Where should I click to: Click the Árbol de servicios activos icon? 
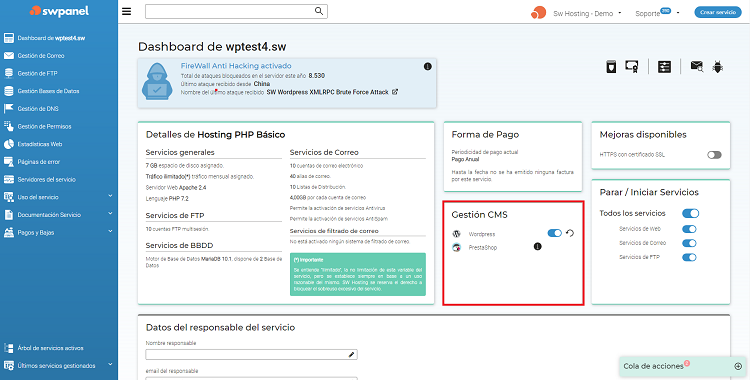click(x=9, y=348)
